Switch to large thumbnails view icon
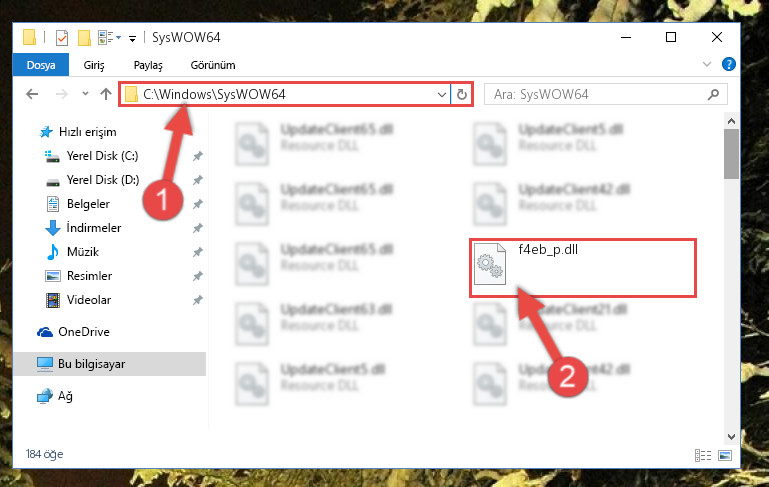The image size is (769, 487). [x=725, y=455]
